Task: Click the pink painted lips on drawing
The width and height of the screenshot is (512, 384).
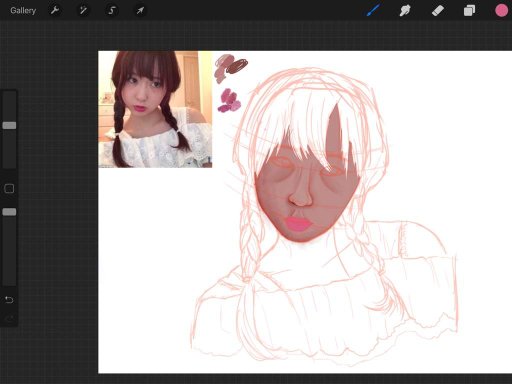Action: 298,224
